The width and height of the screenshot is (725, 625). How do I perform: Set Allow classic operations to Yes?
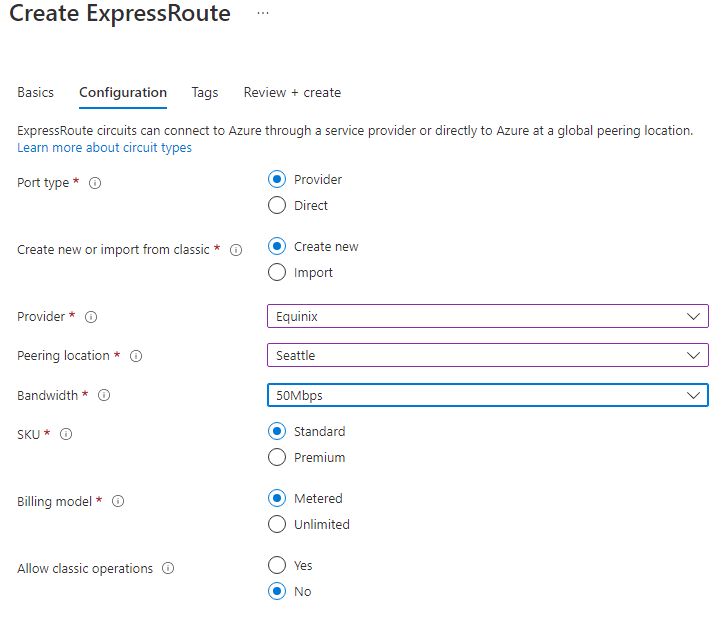pyautogui.click(x=276, y=565)
